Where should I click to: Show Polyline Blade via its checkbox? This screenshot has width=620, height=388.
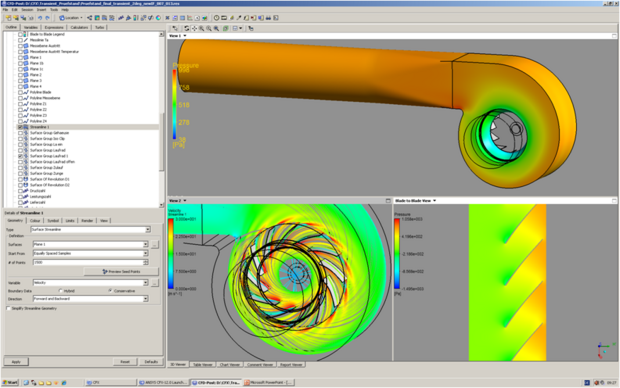pyautogui.click(x=20, y=93)
